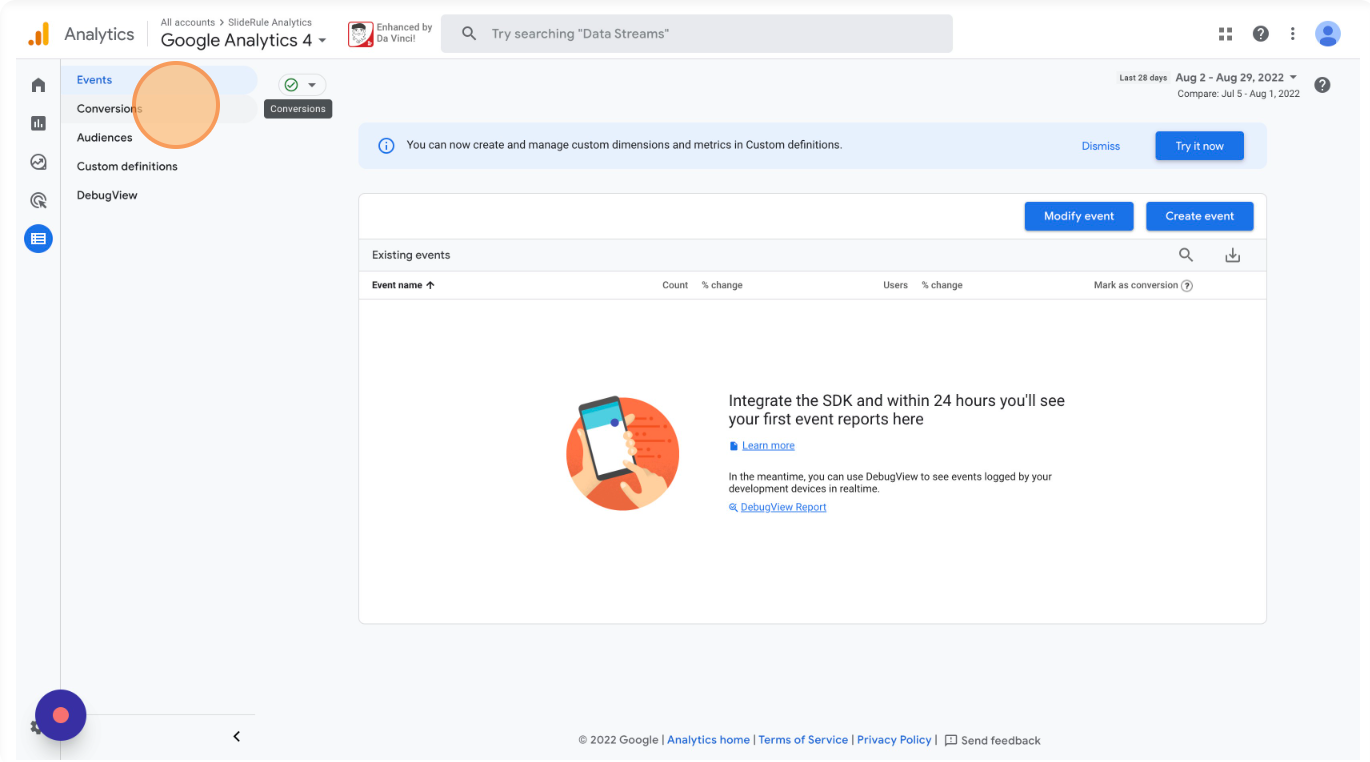The width and height of the screenshot is (1370, 762).
Task: Collapse the side navigation panel
Action: 237,737
